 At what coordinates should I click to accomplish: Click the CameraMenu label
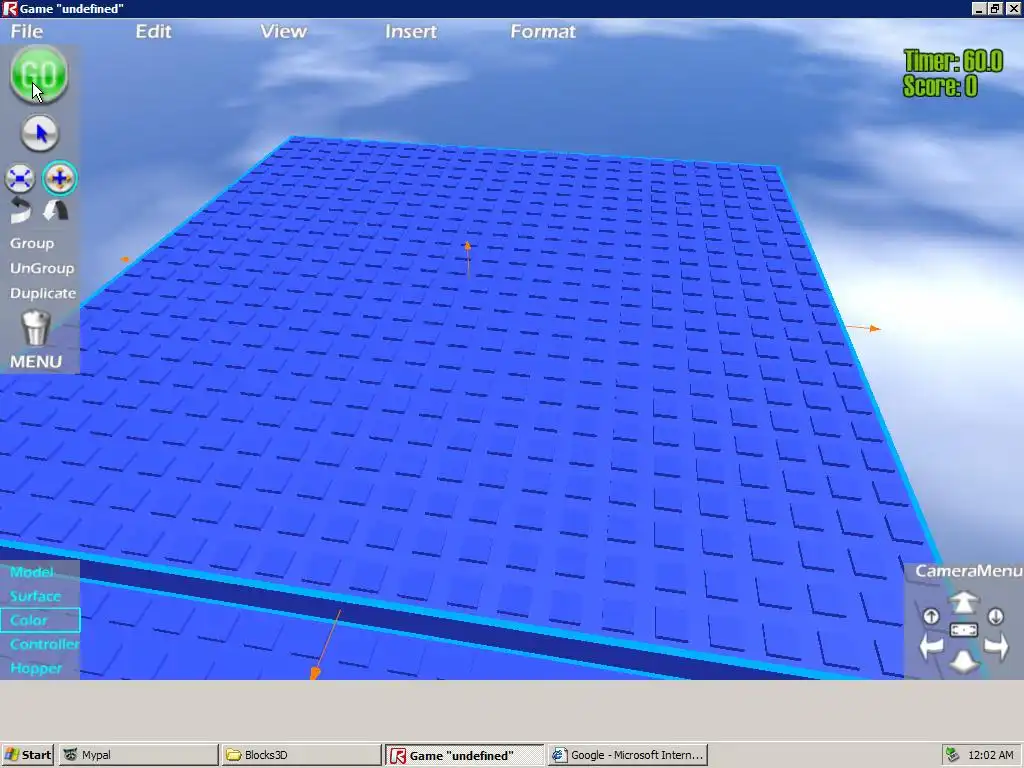click(968, 571)
